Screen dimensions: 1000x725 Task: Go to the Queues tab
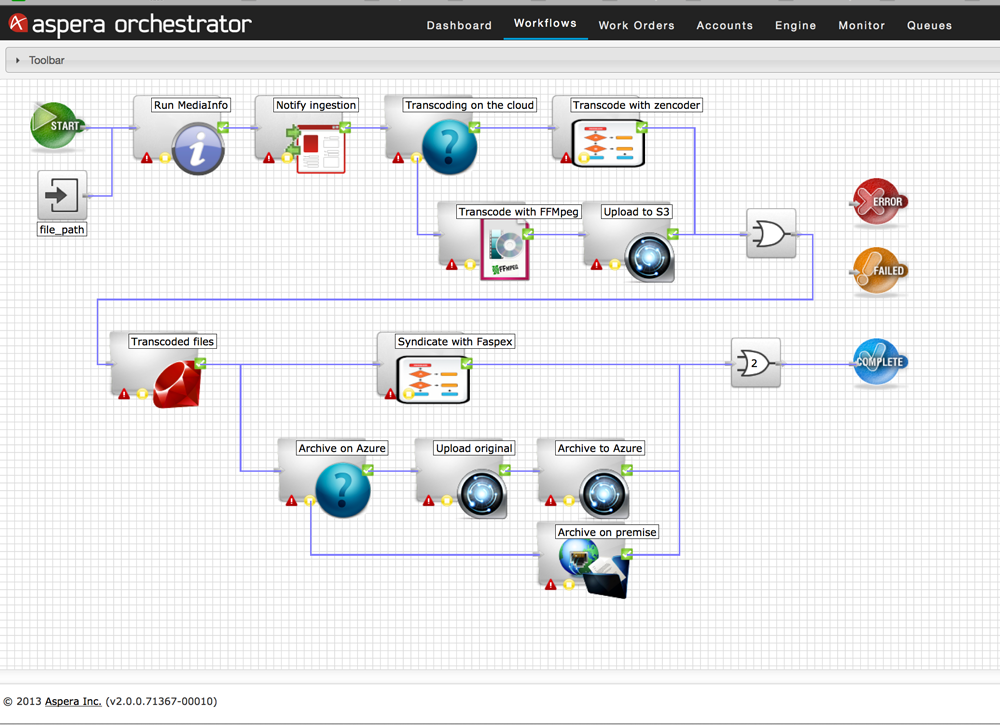click(929, 25)
